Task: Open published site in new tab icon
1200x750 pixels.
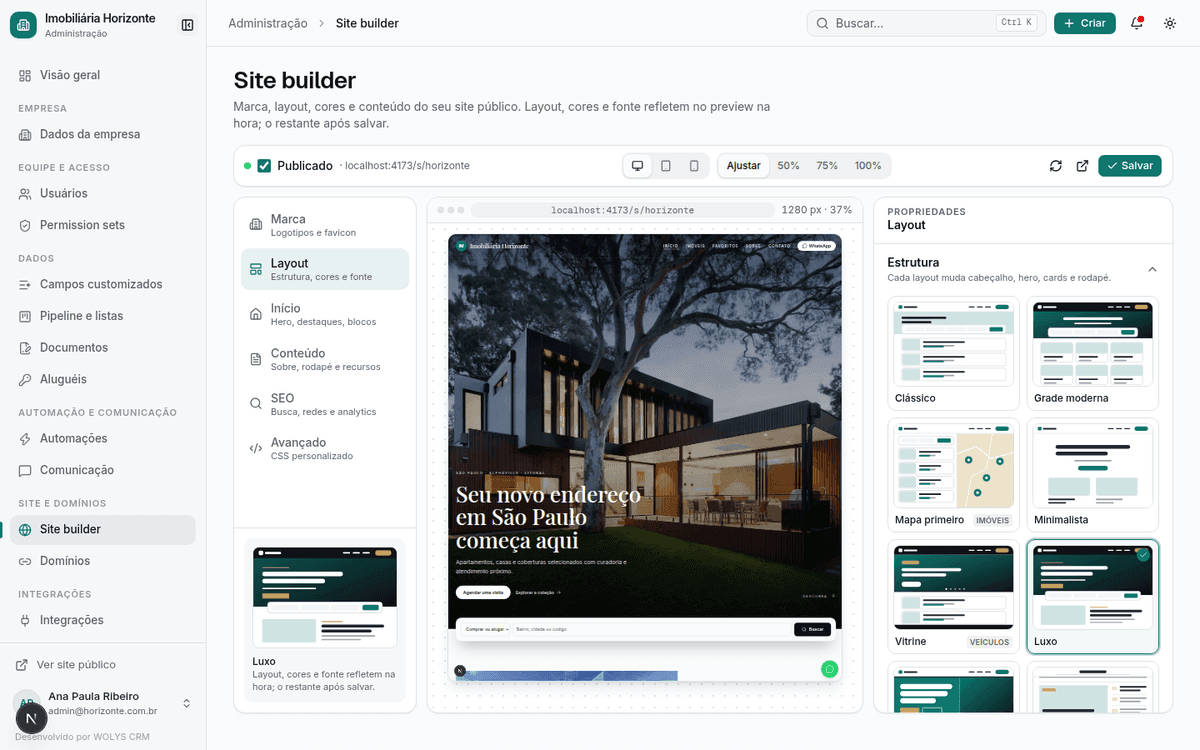Action: click(1082, 166)
